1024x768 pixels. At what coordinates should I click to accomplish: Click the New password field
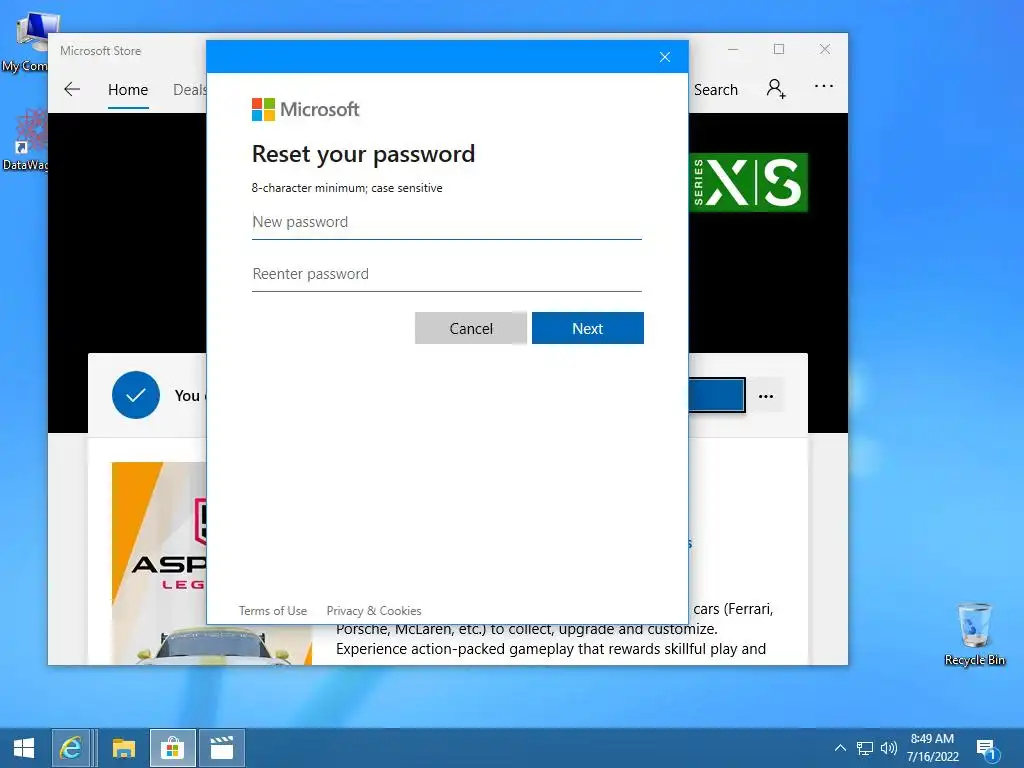pos(447,223)
